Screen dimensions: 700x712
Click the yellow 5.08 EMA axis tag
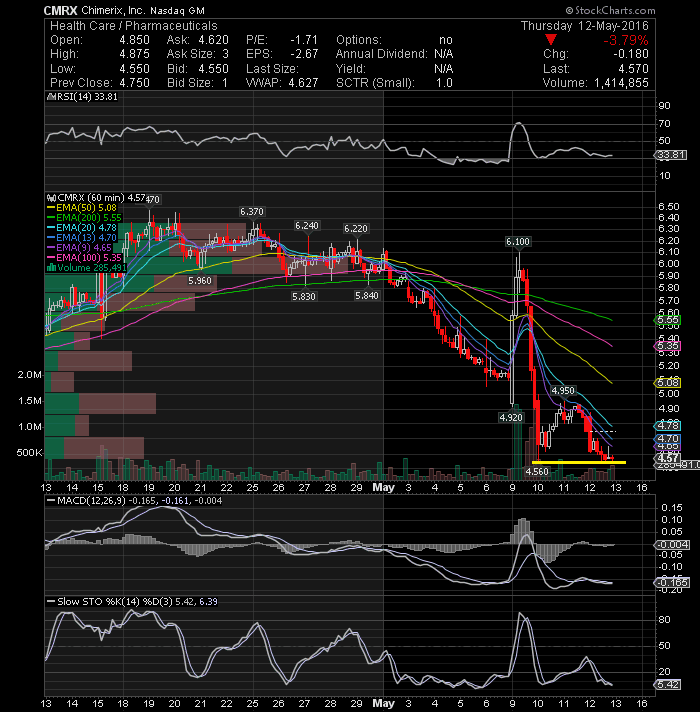[668, 382]
